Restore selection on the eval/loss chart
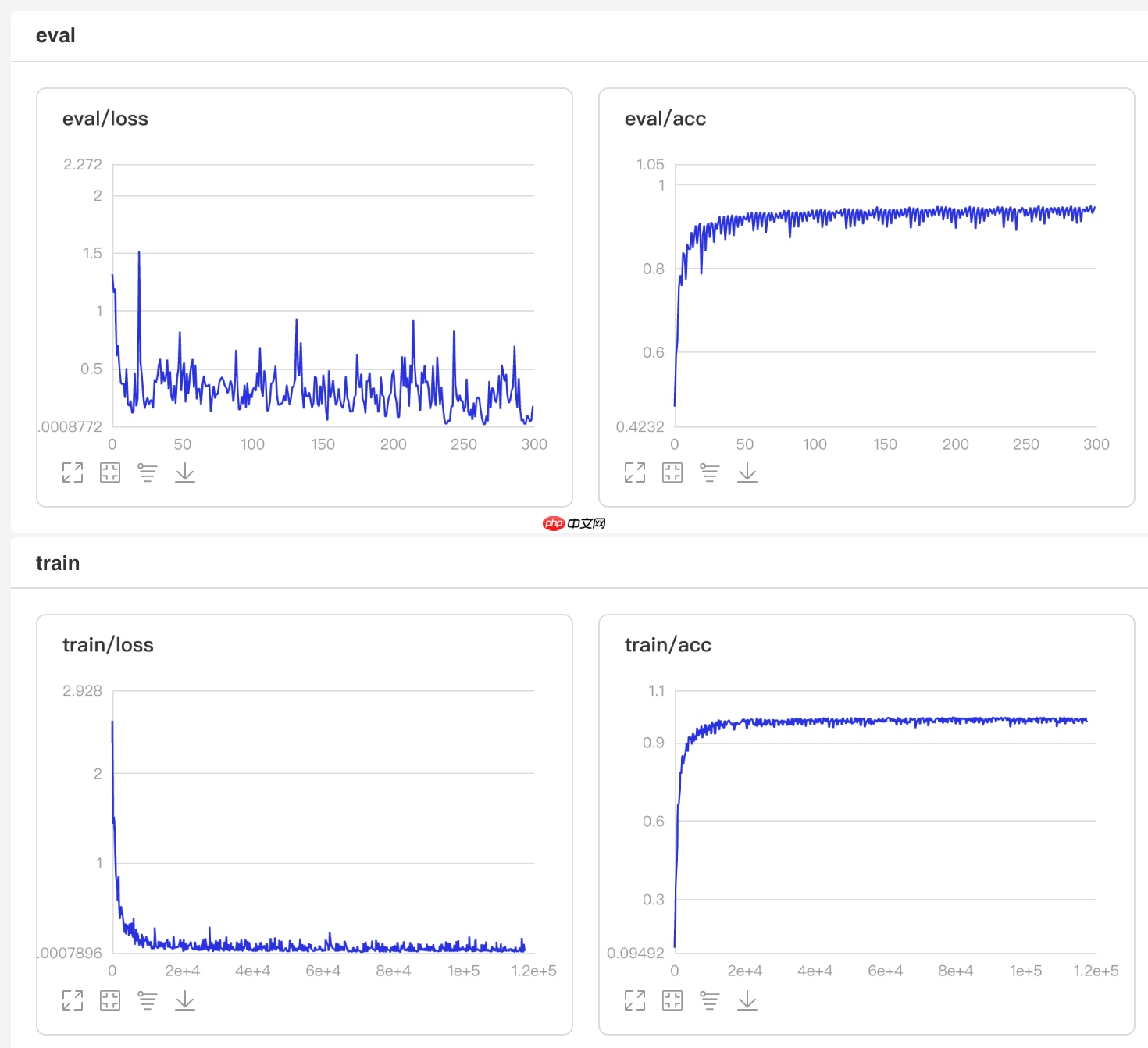This screenshot has height=1048, width=1148. [x=110, y=472]
